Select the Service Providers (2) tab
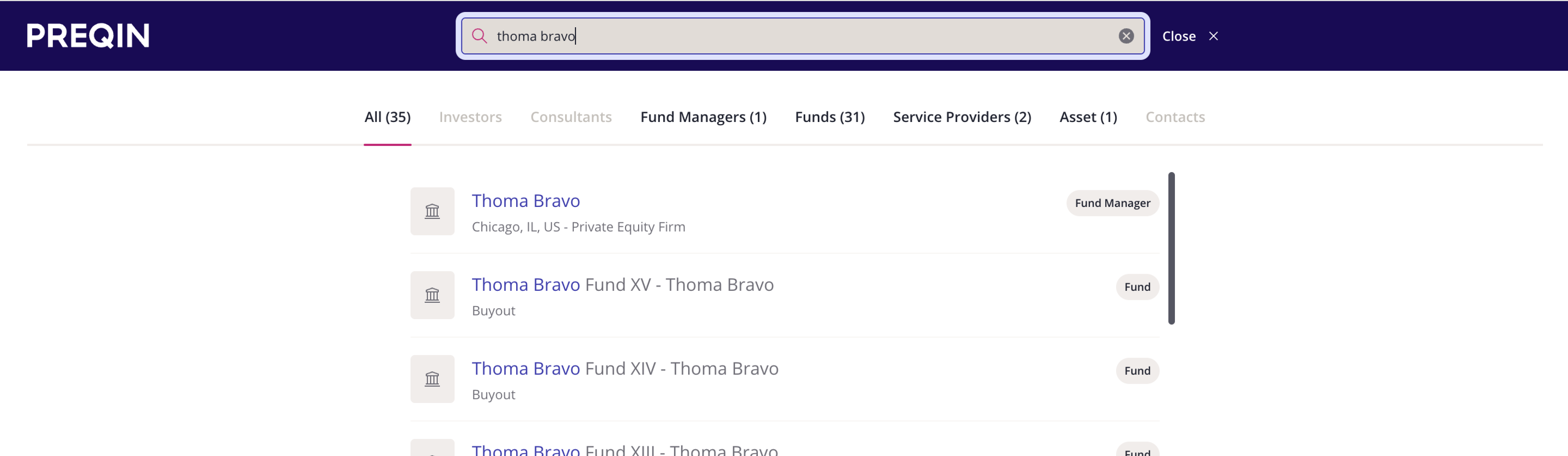The width and height of the screenshot is (1568, 456). point(962,117)
